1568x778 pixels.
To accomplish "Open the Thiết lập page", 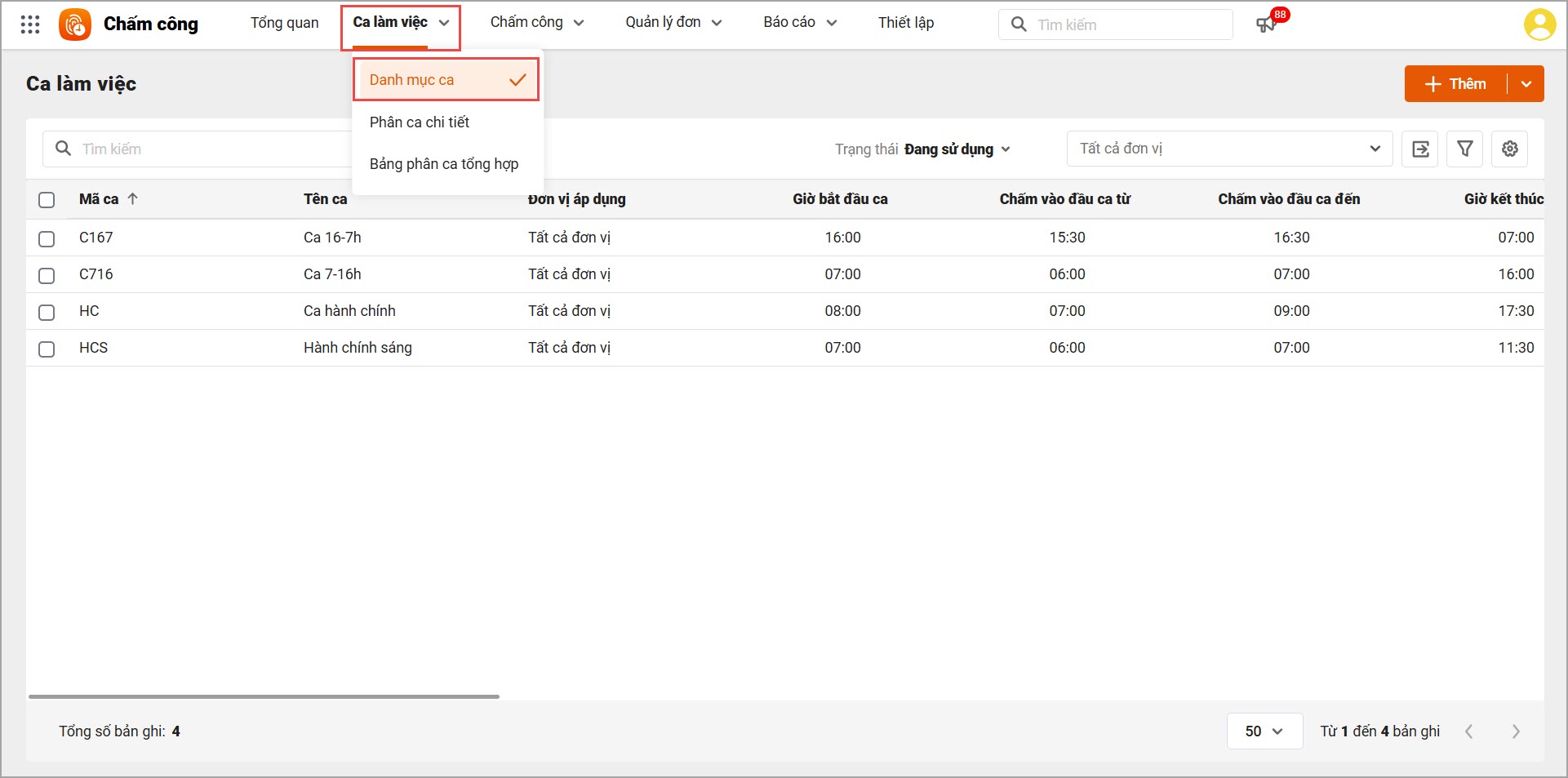I will [906, 23].
